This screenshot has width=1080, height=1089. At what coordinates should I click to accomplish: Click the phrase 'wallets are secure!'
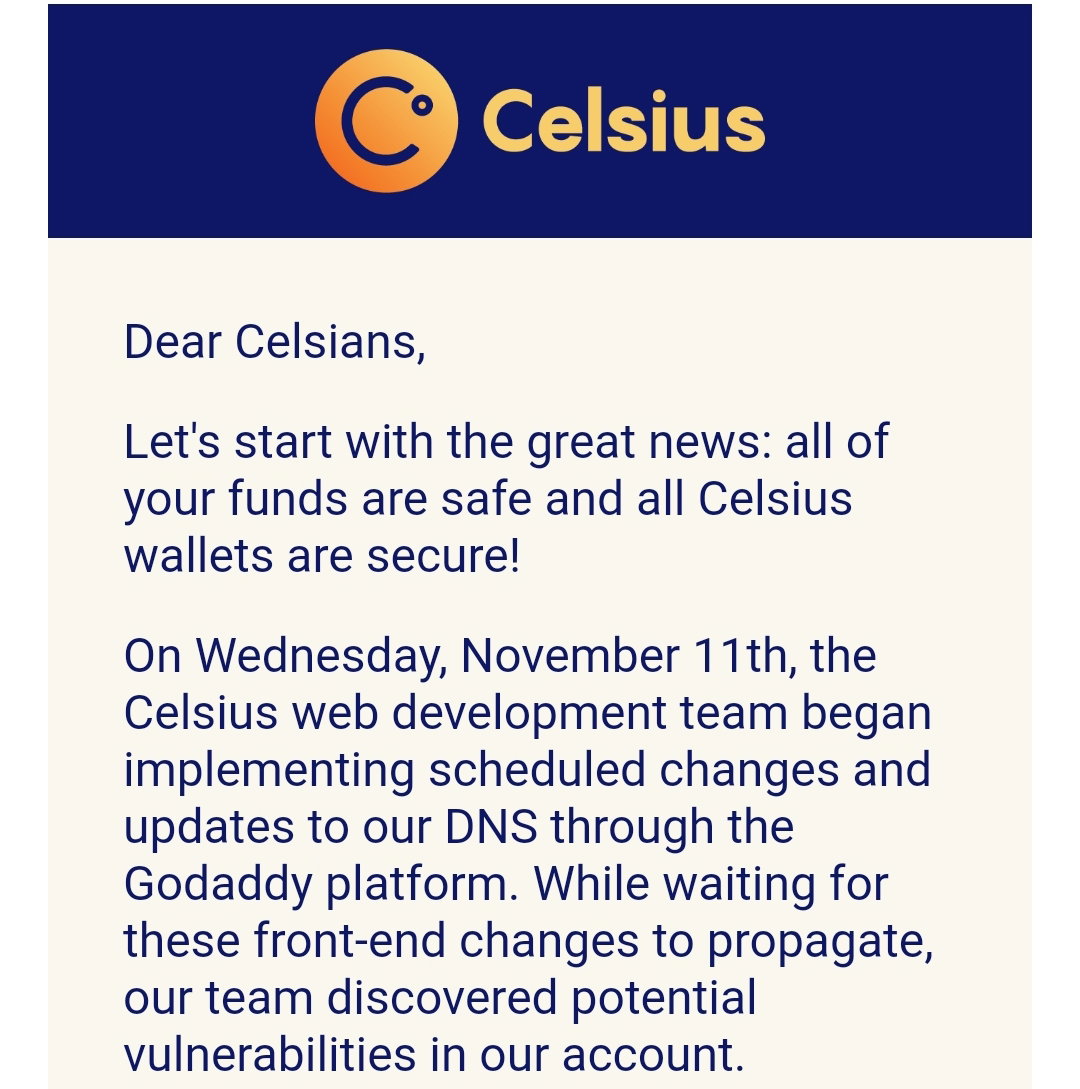(322, 556)
